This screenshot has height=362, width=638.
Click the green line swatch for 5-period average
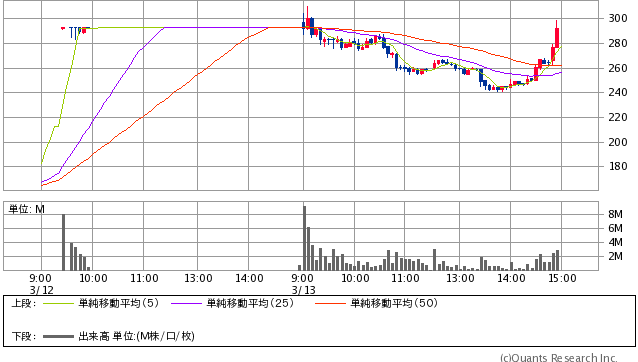58,303
